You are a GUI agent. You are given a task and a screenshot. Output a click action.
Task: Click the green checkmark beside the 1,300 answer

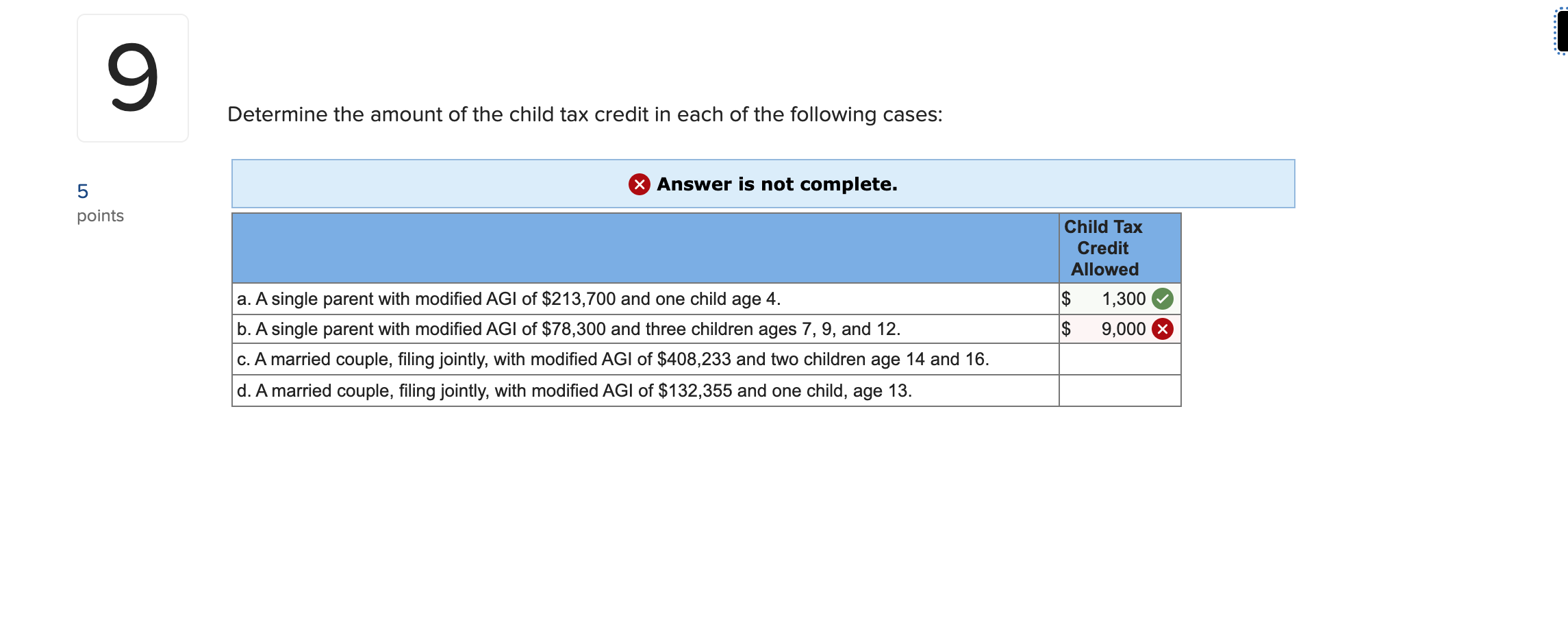point(1163,299)
